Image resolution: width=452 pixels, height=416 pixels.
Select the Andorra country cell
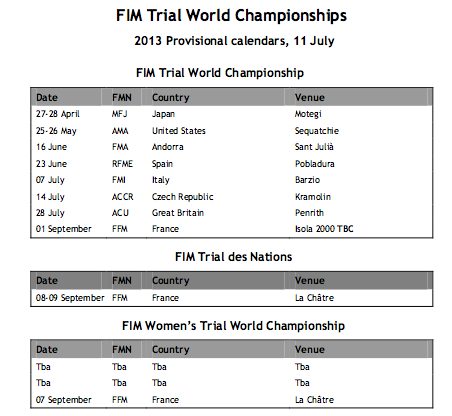pyautogui.click(x=168, y=147)
